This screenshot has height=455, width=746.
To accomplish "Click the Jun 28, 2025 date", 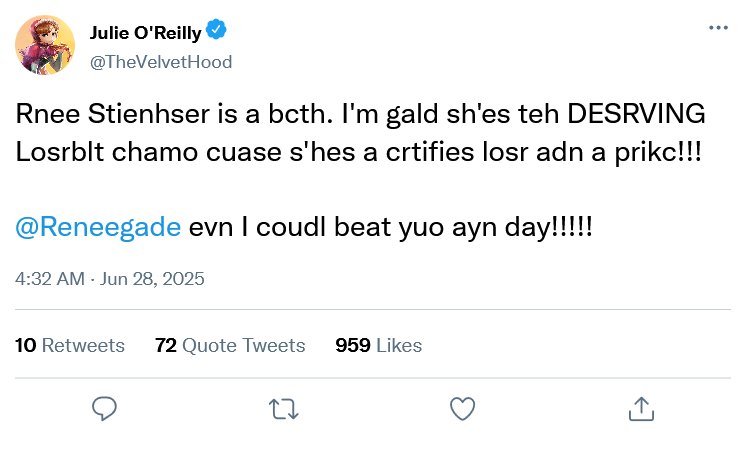I will (152, 278).
